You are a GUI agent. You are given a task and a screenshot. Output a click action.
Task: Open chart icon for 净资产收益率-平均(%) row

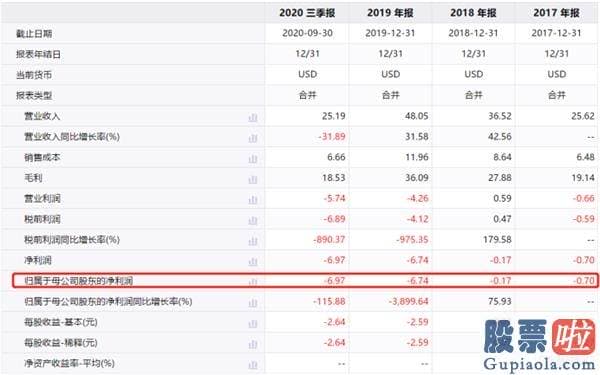(253, 365)
